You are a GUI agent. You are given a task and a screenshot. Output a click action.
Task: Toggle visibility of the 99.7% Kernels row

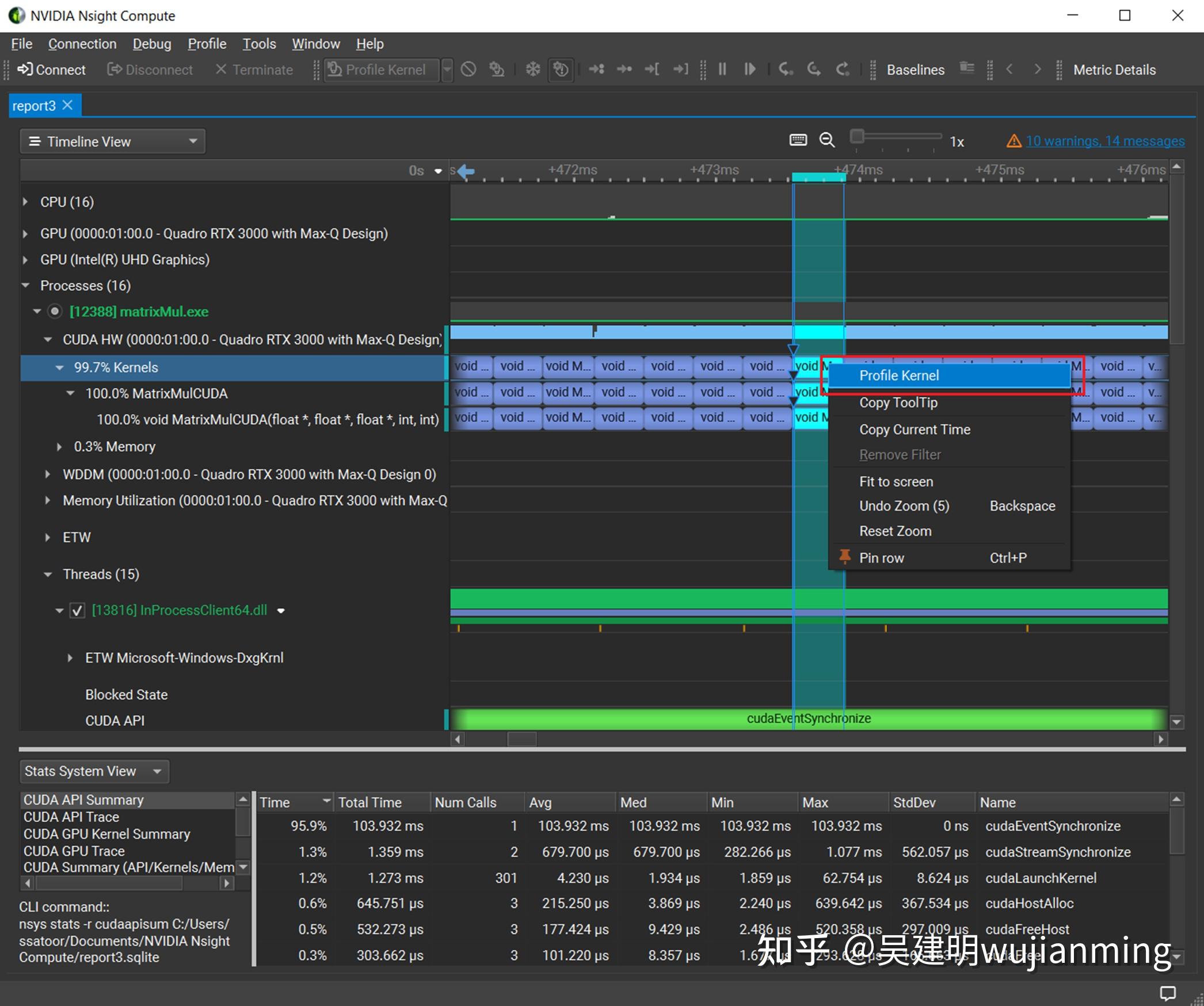point(59,367)
